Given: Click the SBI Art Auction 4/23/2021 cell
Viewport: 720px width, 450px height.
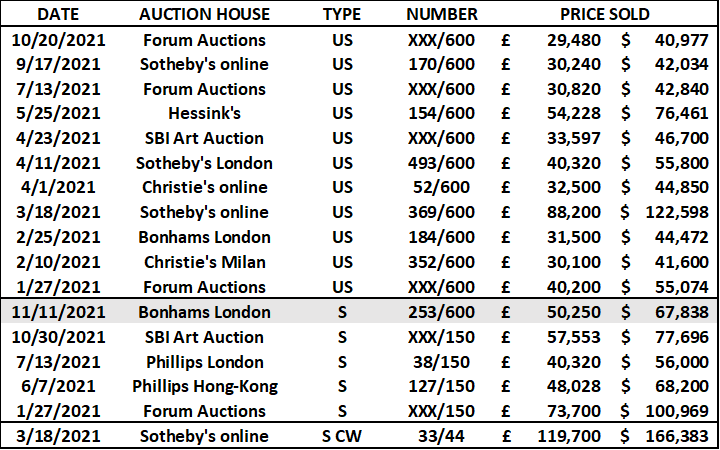Looking at the screenshot, I should [204, 138].
